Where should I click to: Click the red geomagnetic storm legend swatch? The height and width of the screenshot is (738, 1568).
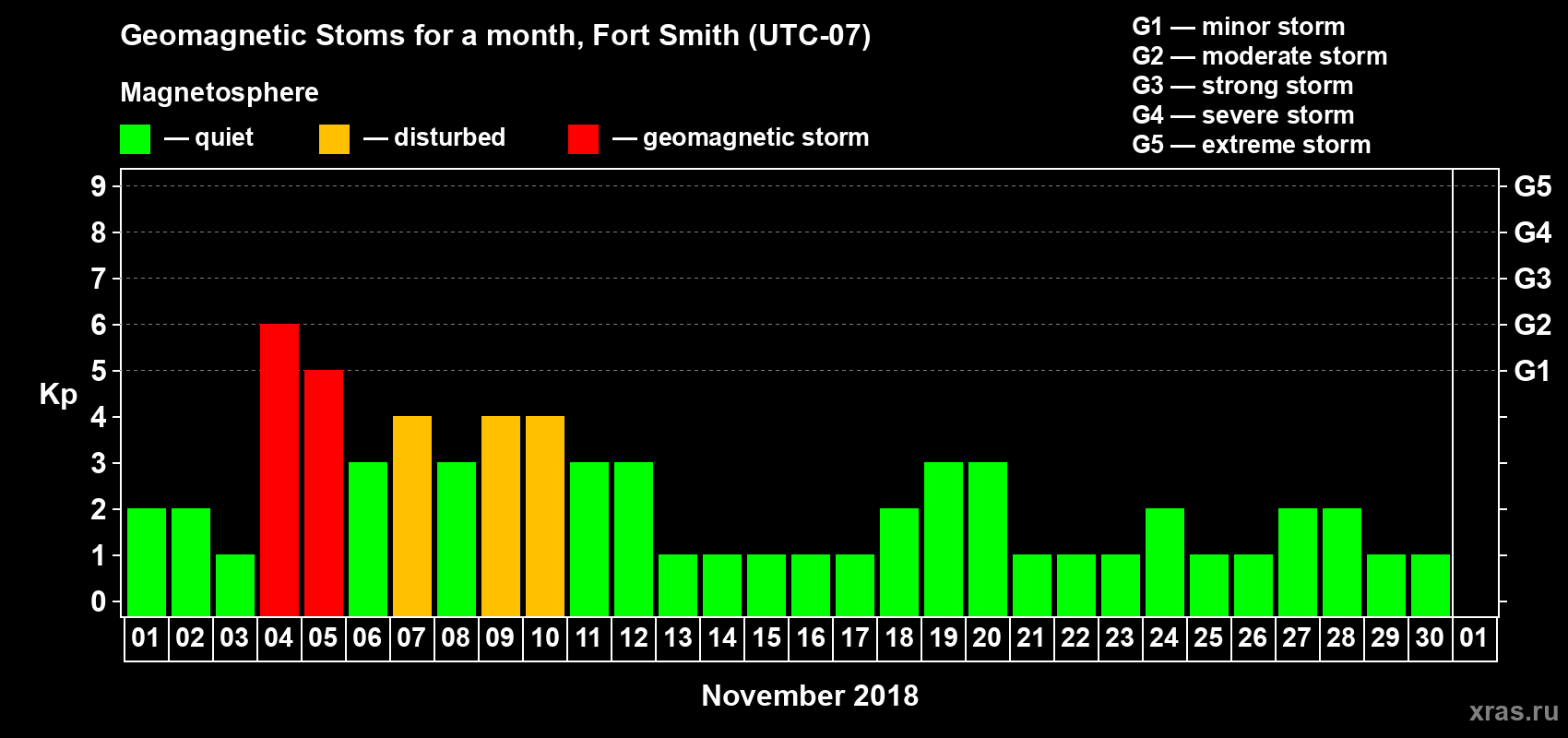click(x=584, y=139)
